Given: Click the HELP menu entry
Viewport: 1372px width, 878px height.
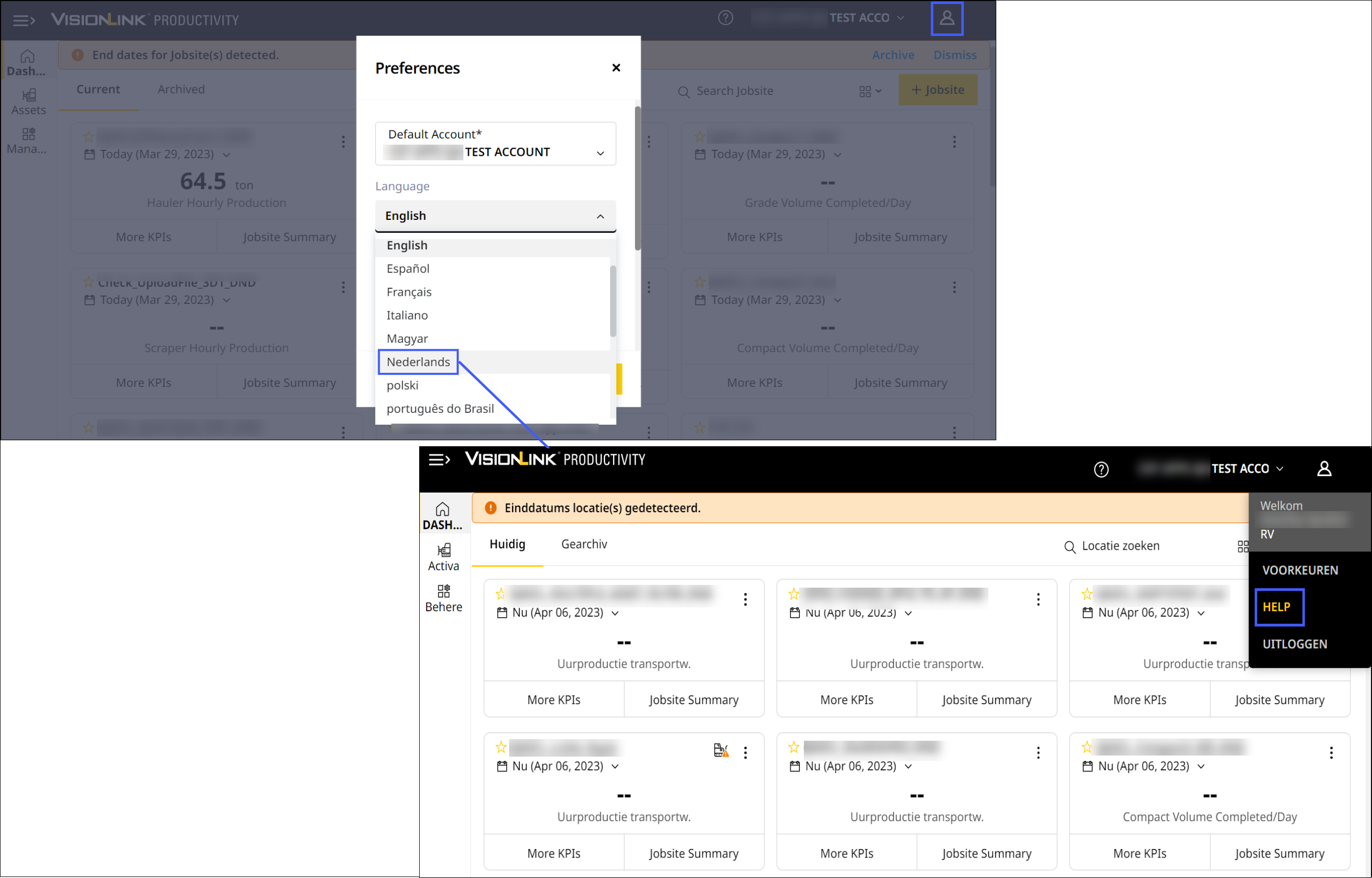Looking at the screenshot, I should (x=1276, y=607).
